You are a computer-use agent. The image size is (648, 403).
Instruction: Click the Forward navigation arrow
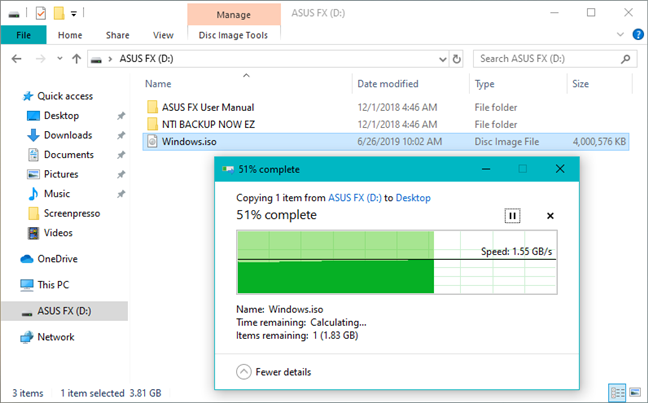tap(40, 59)
